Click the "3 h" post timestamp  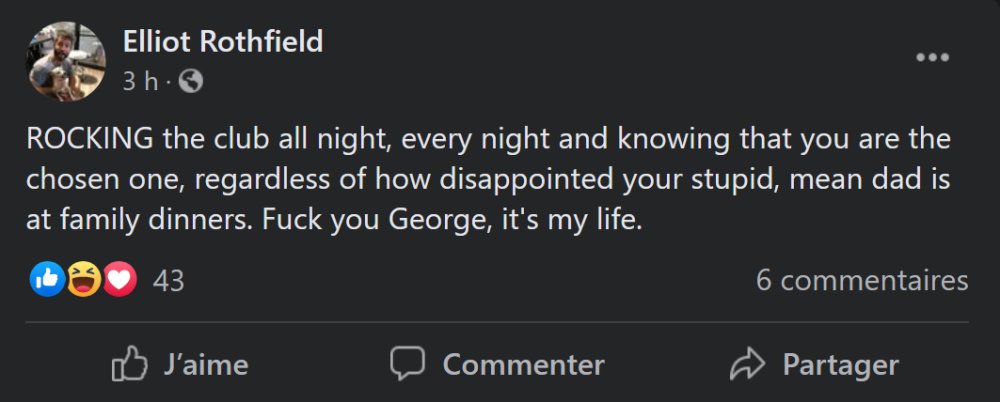click(x=139, y=82)
